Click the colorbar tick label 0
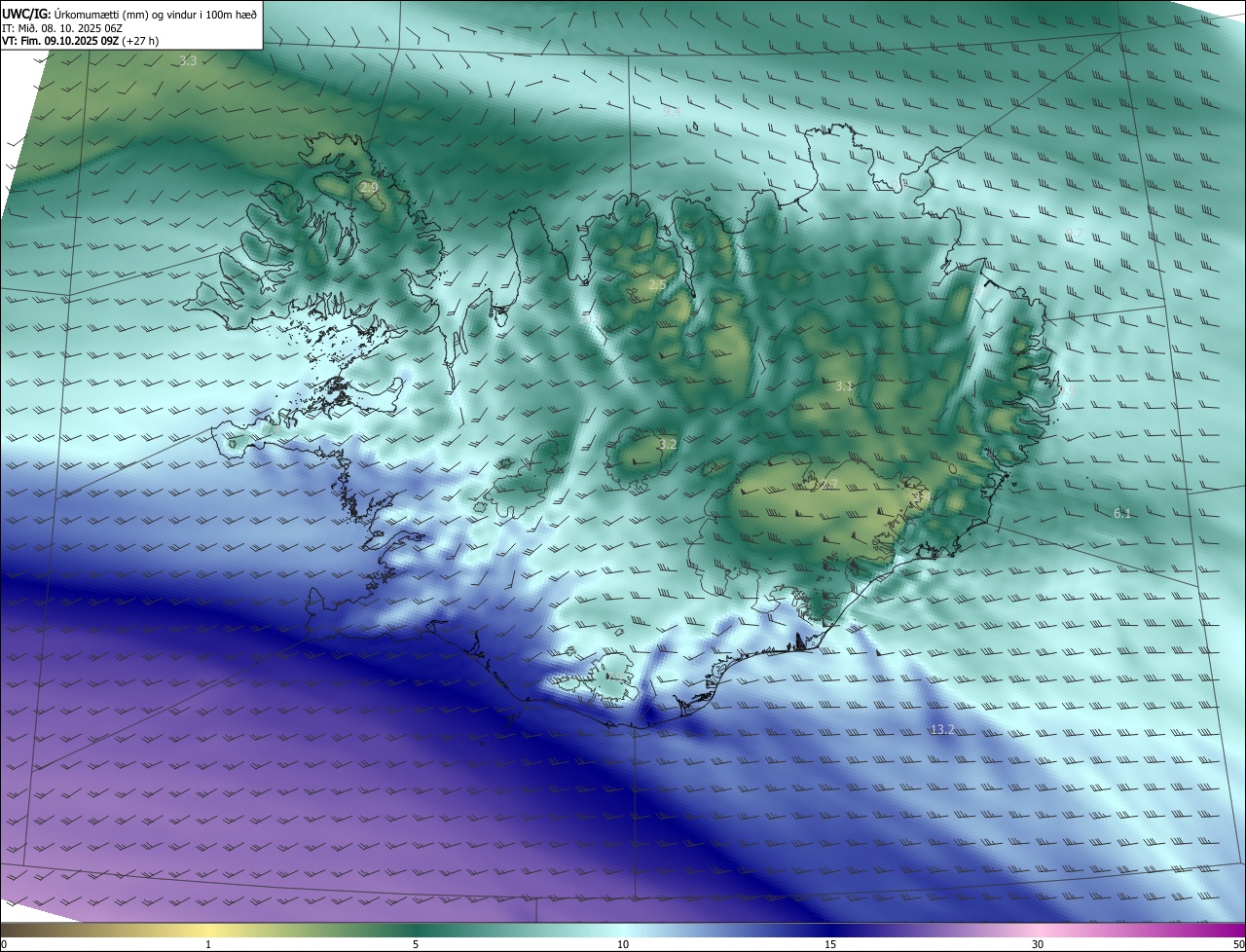 pos(4,944)
